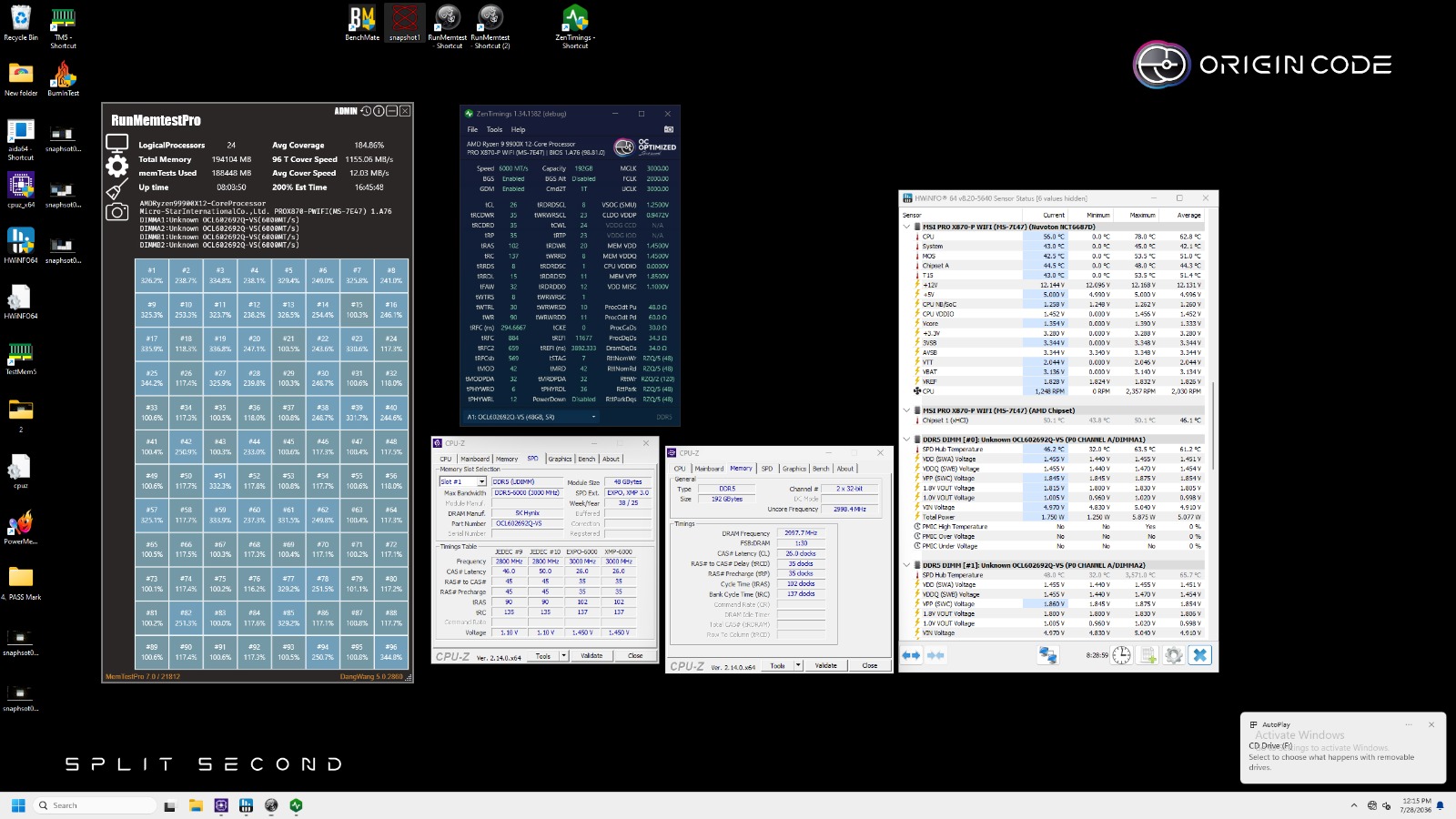The height and width of the screenshot is (819, 1456).
Task: Open the BenchMate desktop shortcut
Action: 361,18
